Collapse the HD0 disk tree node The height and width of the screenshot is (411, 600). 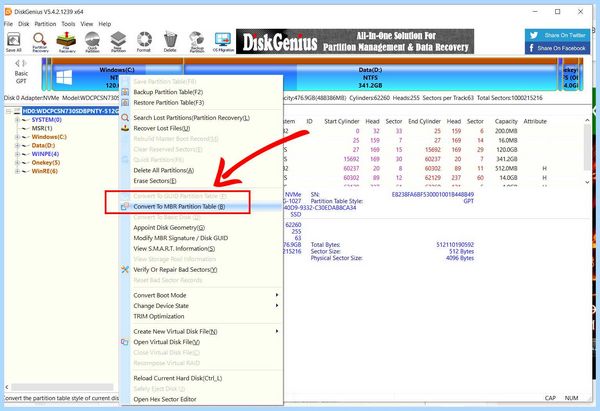pyautogui.click(x=8, y=111)
